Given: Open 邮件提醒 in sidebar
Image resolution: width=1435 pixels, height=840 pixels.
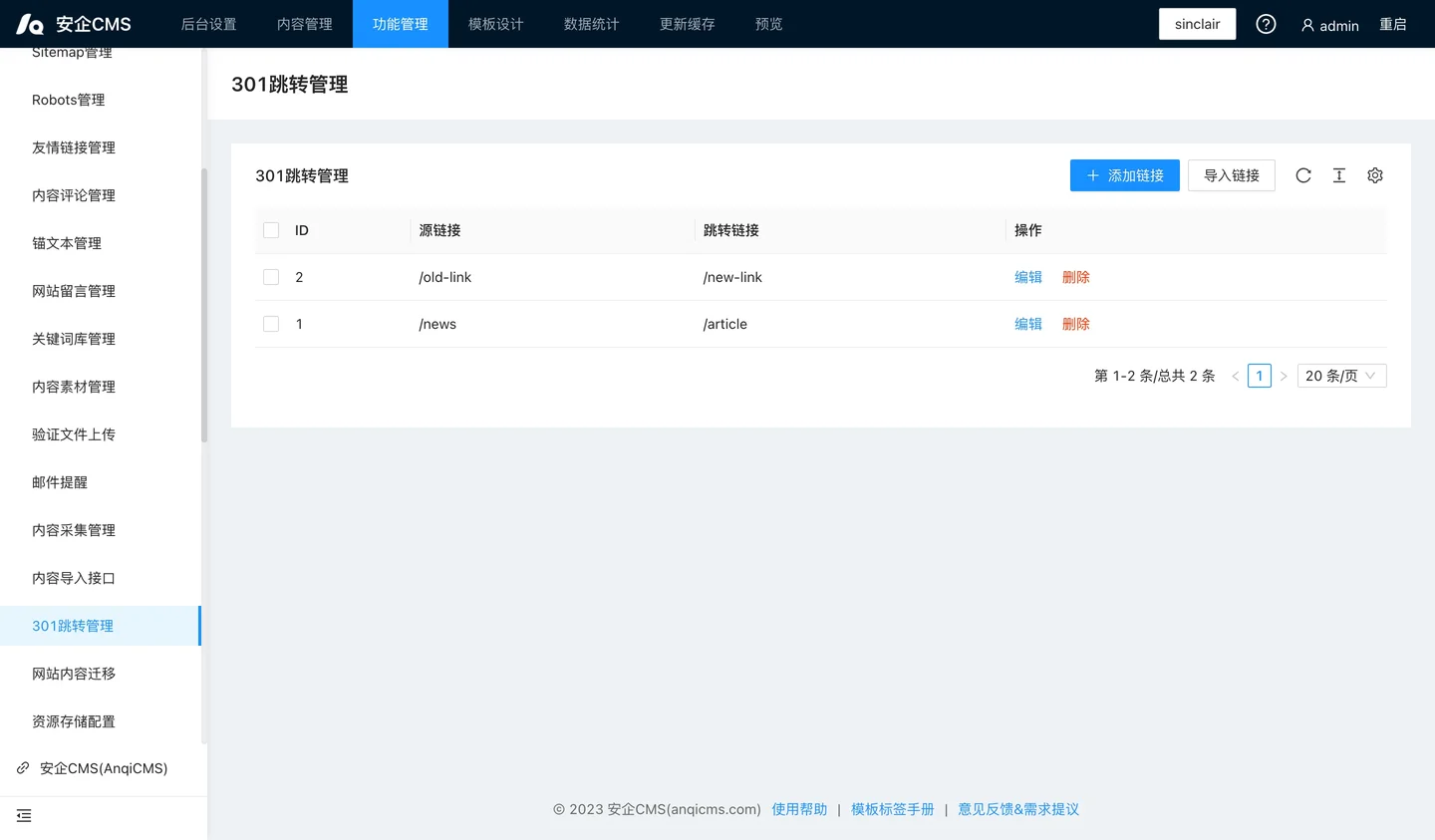Looking at the screenshot, I should (x=100, y=482).
